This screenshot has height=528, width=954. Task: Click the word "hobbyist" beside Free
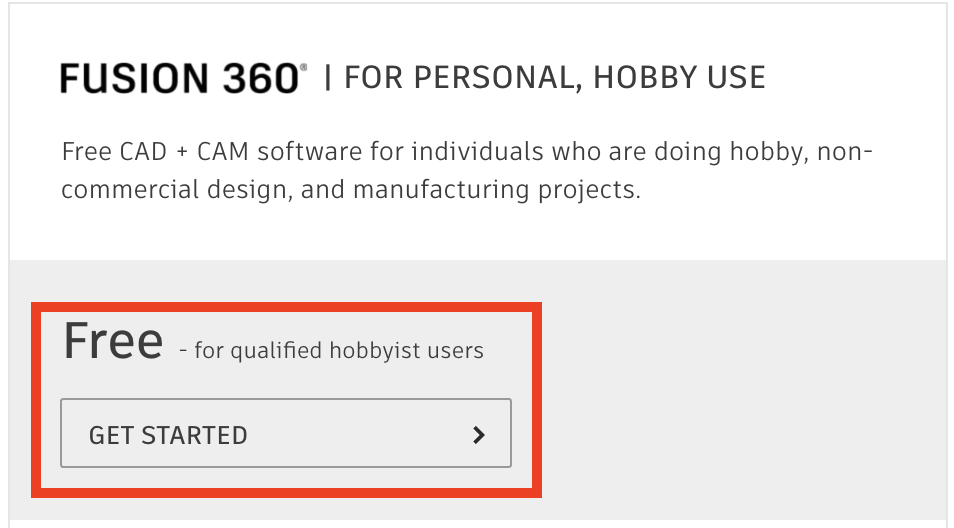click(366, 351)
